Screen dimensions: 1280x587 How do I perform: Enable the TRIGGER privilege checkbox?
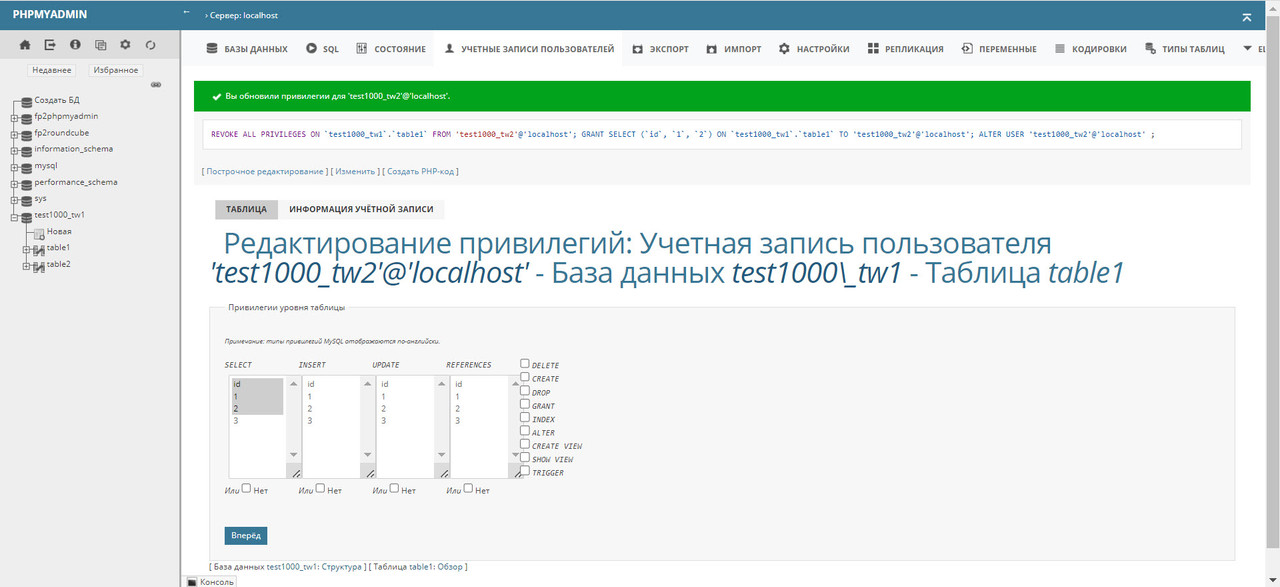coord(525,471)
